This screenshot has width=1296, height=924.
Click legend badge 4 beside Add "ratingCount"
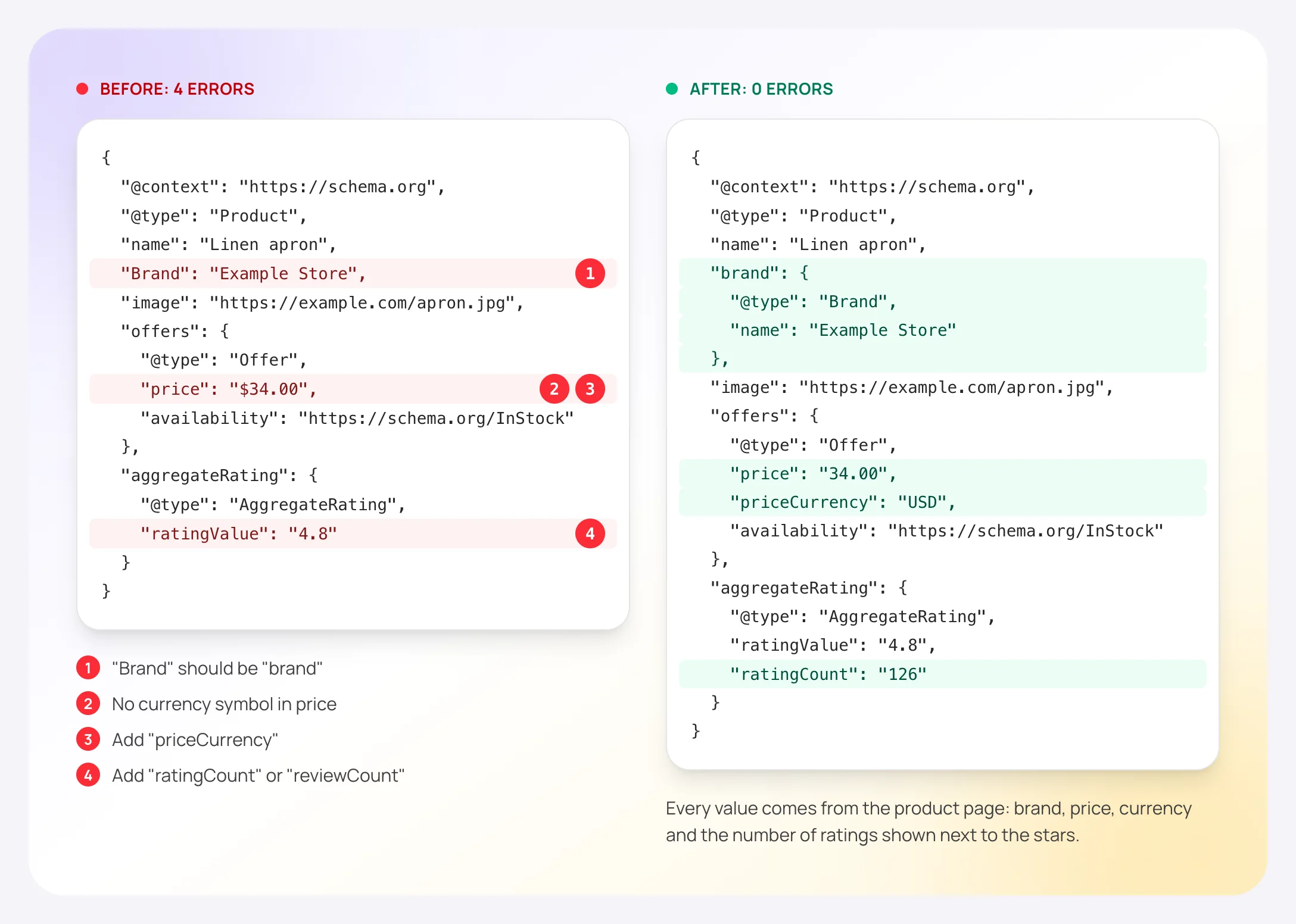pos(88,775)
